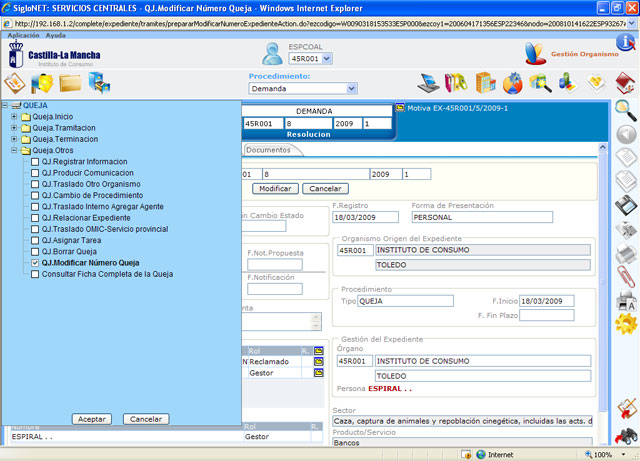The image size is (640, 461).
Task: Click the notepad icon in left toolbar
Action: pos(15,83)
